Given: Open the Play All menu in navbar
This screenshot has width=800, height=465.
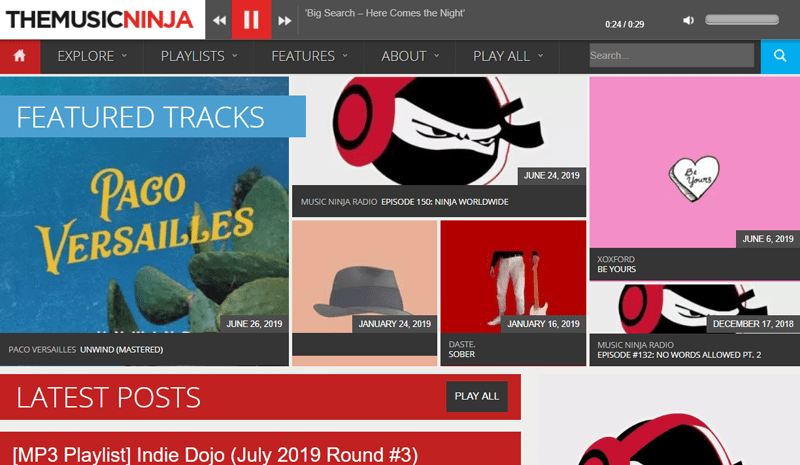Looking at the screenshot, I should 508,56.
